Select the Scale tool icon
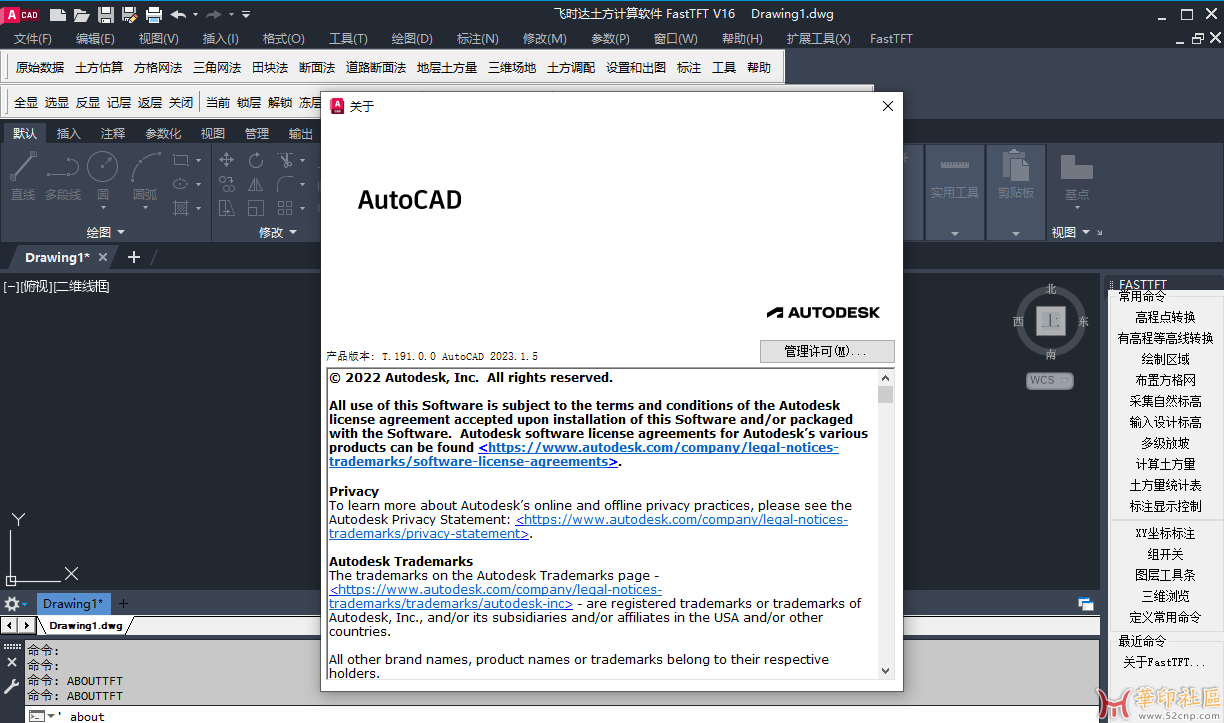This screenshot has height=723, width=1224. [256, 208]
